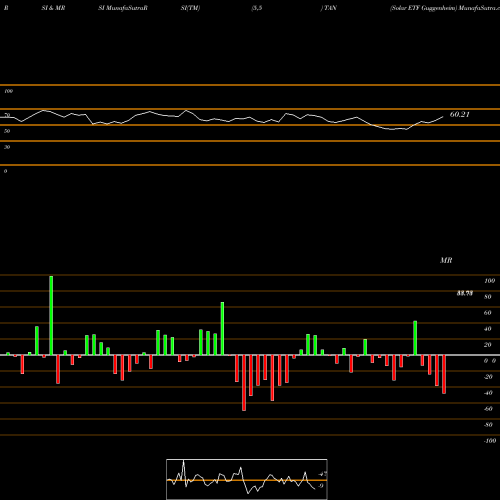Screen dimensions: 500x500
Task: Click the RSI axis label 50
Action: click(7, 131)
